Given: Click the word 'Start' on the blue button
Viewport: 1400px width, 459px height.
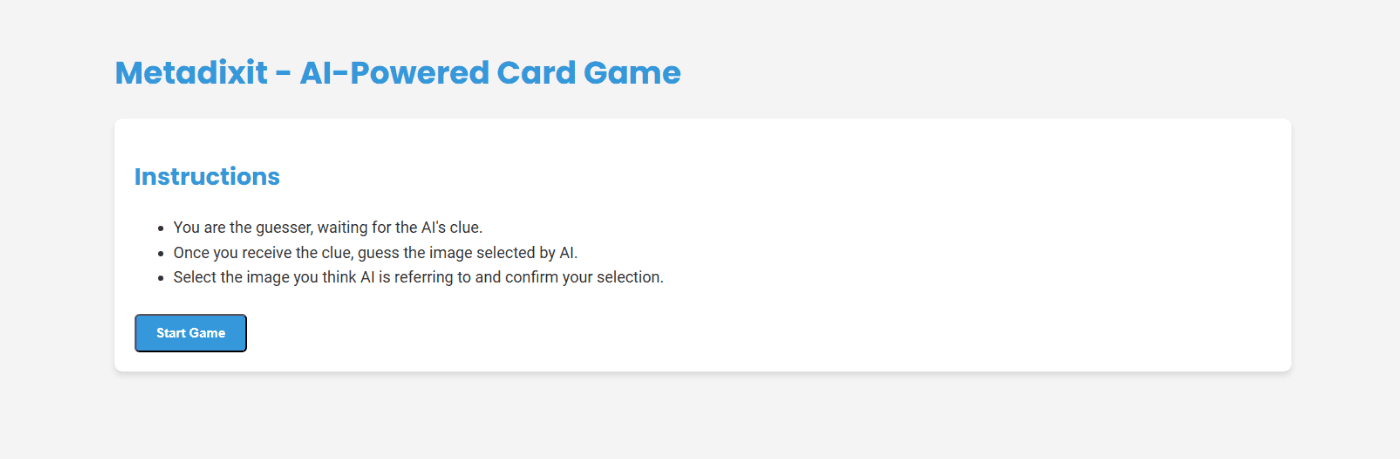Looking at the screenshot, I should (172, 333).
